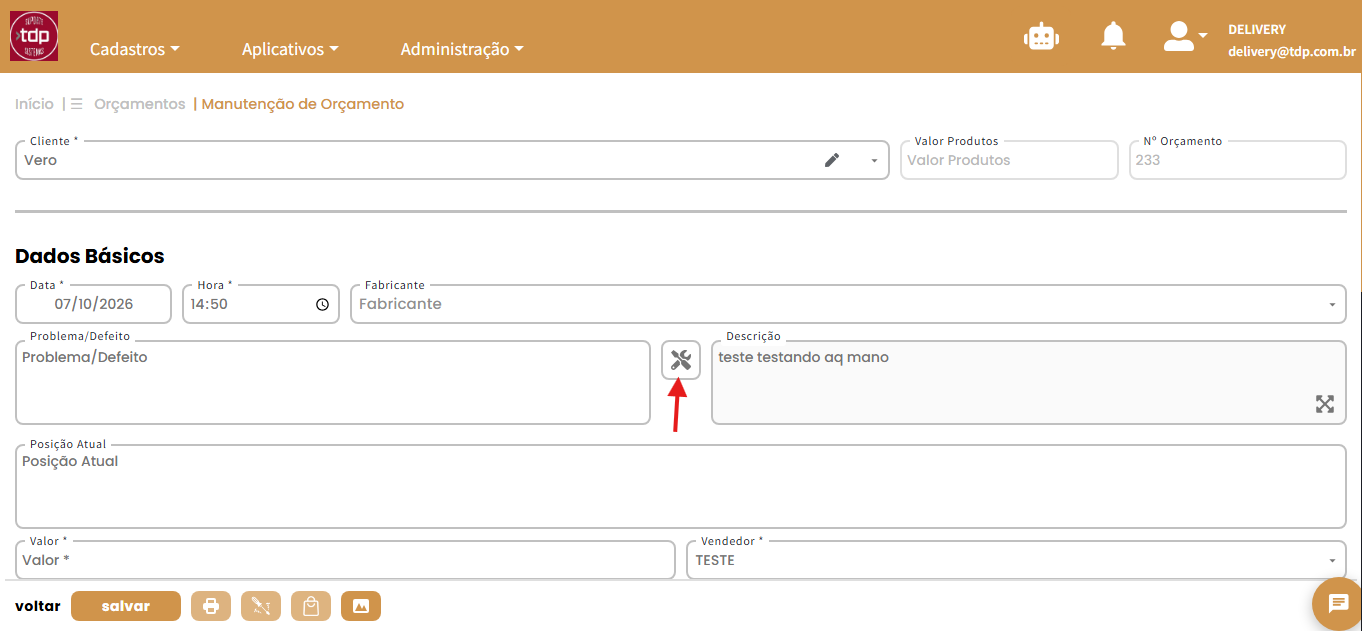Click the pencil icon to edit client Vero
The image size is (1362, 631).
[832, 160]
